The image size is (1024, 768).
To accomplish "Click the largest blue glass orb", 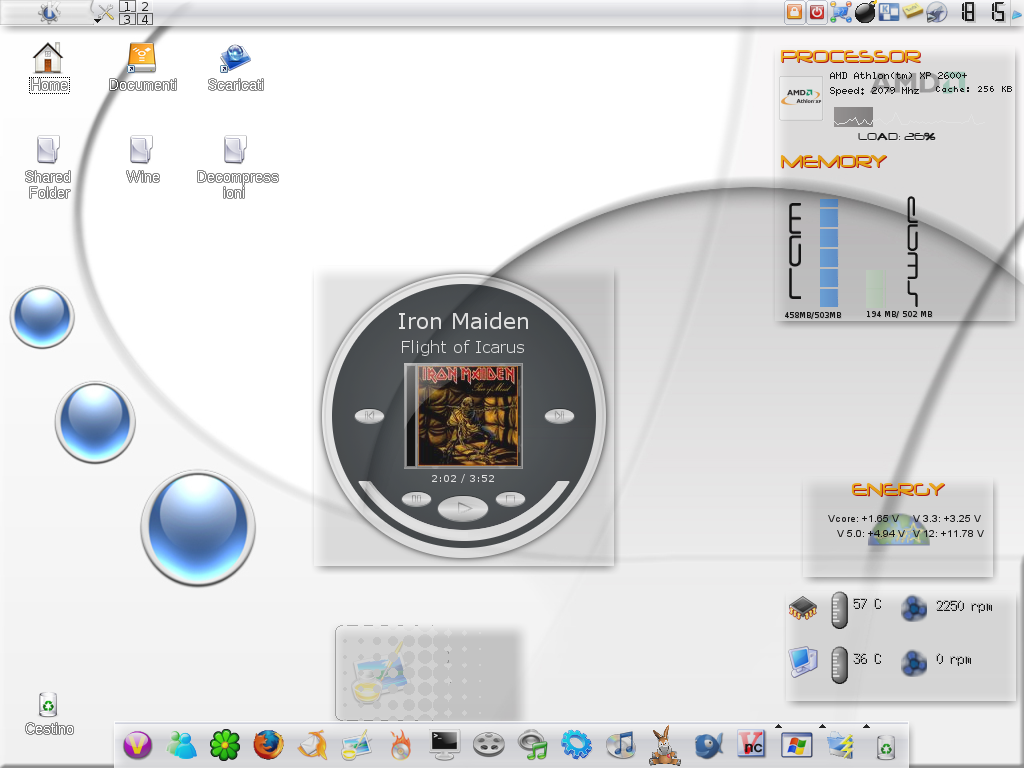I will (198, 528).
